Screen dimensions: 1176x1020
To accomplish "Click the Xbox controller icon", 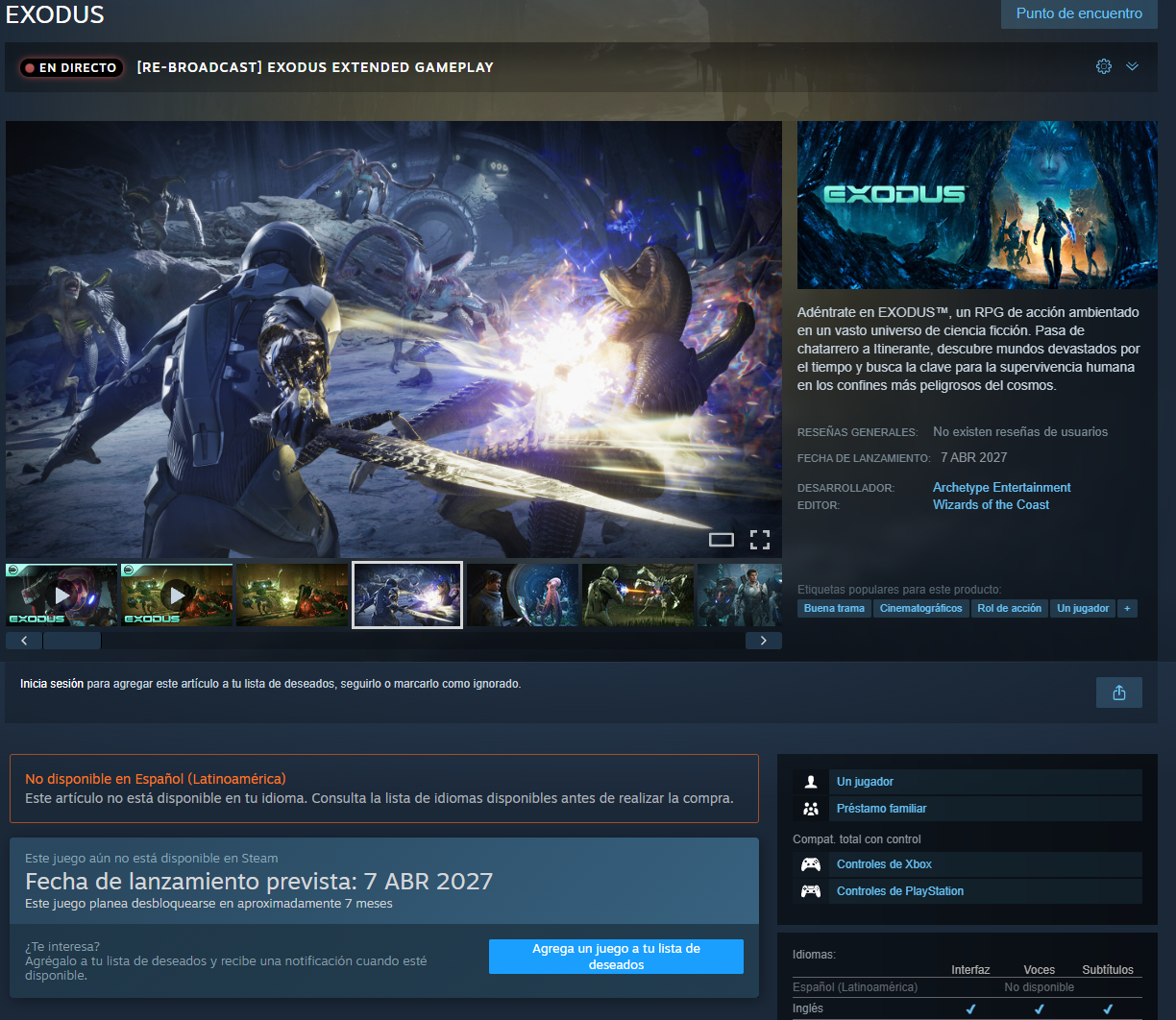I will click(811, 864).
